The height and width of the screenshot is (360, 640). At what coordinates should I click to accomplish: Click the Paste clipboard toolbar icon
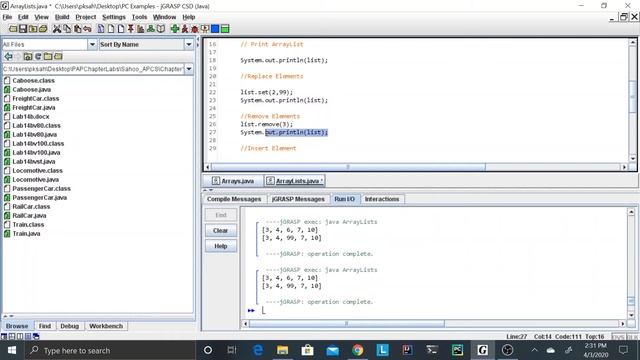[78, 29]
